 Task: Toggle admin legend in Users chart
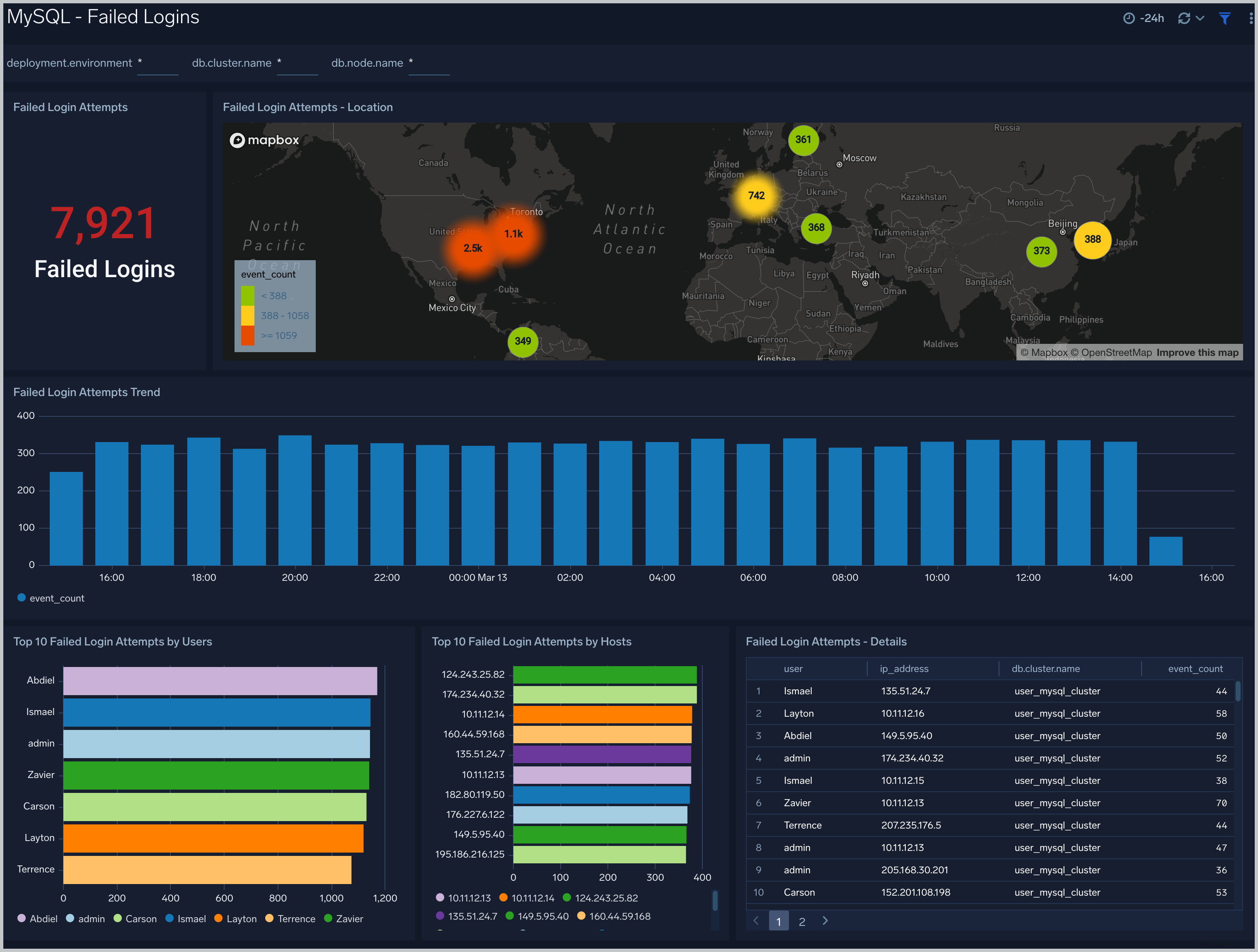click(x=85, y=919)
